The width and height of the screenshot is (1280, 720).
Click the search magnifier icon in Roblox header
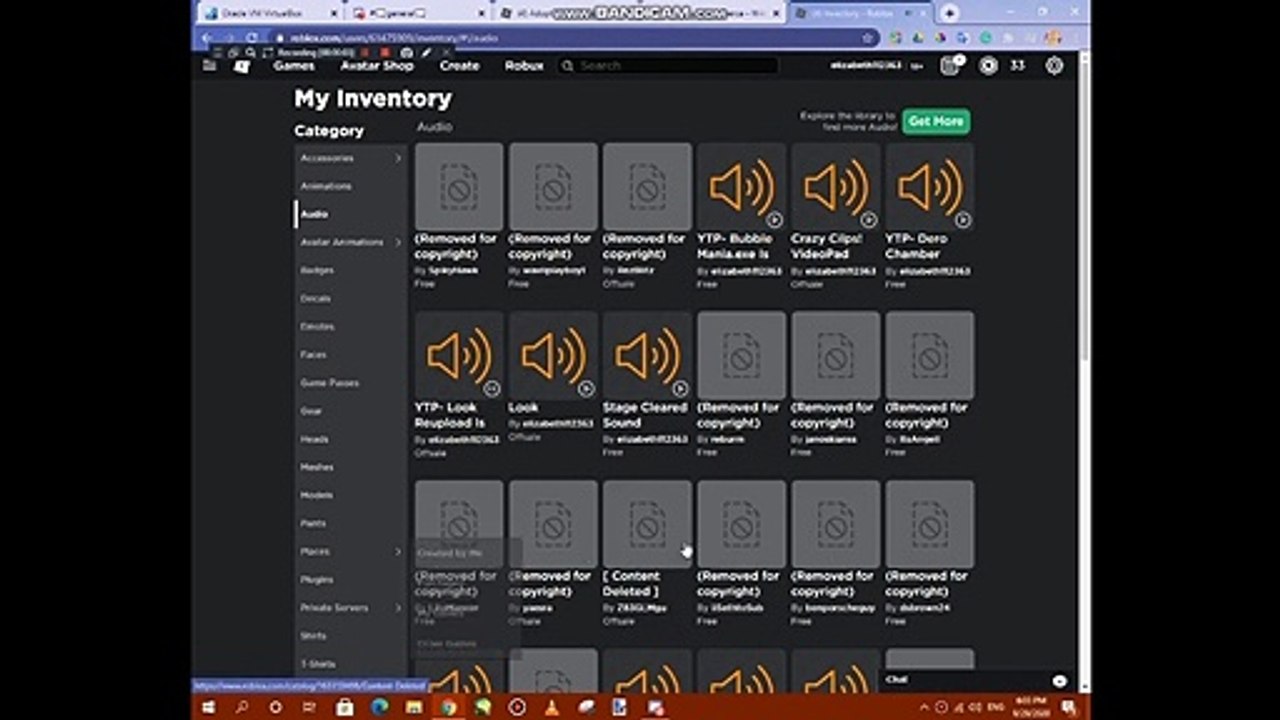[568, 66]
